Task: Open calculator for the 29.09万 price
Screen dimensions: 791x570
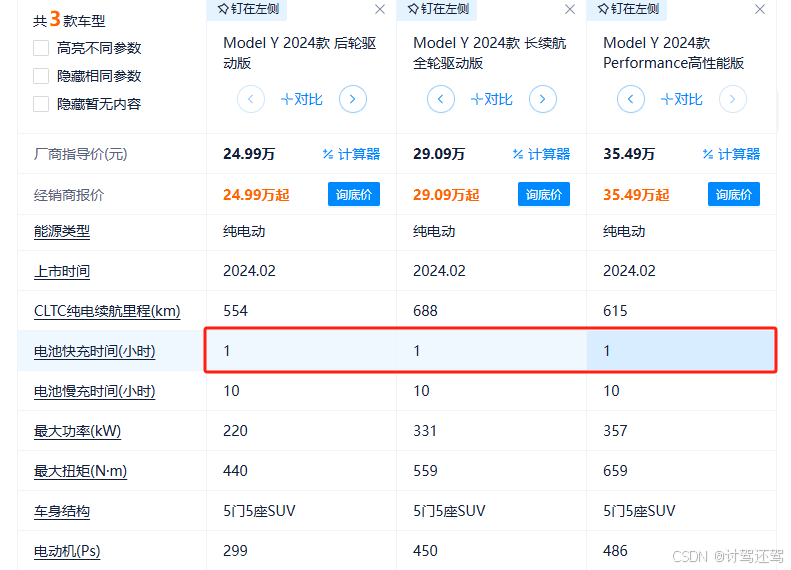Action: tap(541, 154)
